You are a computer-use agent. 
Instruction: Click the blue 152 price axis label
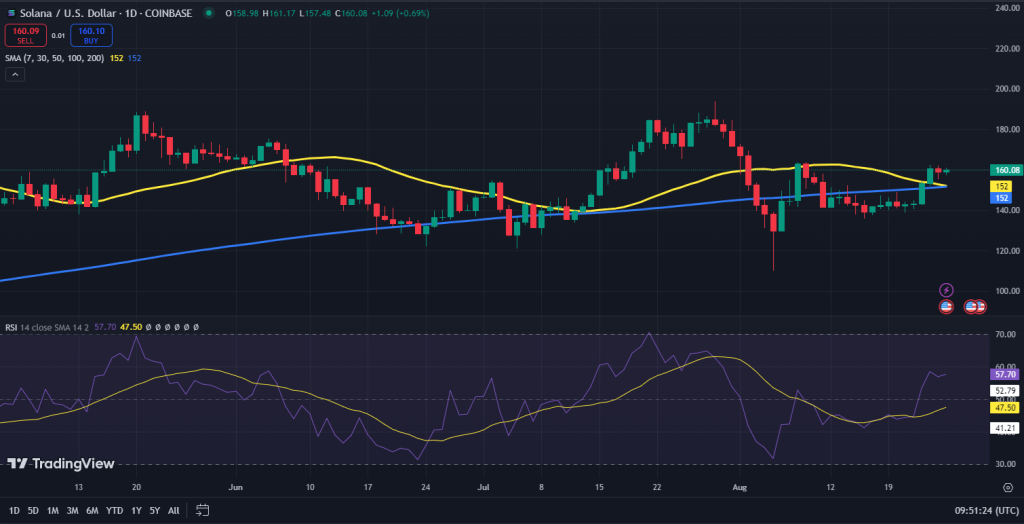1000,197
